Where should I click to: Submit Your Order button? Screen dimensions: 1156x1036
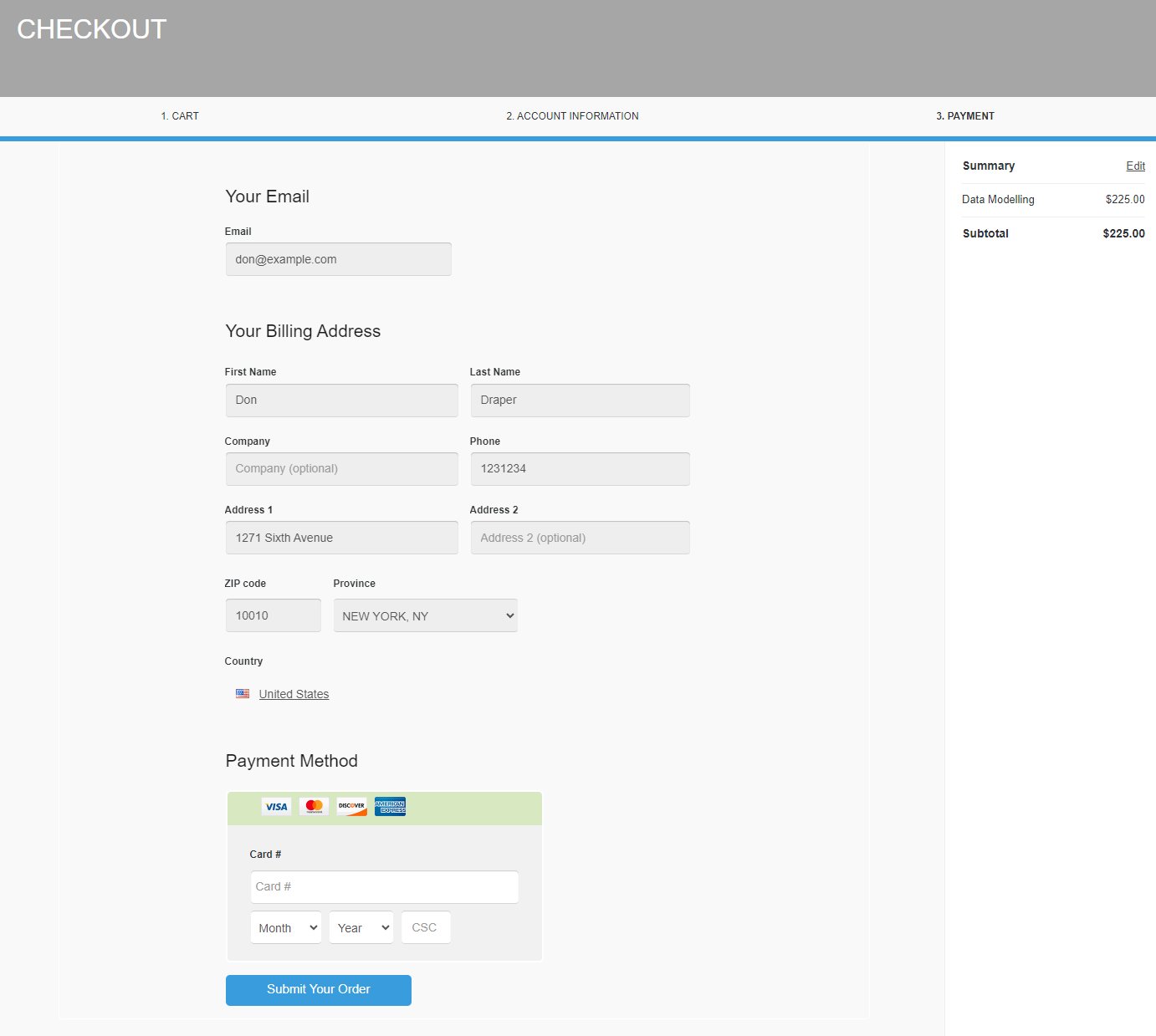pyautogui.click(x=319, y=990)
